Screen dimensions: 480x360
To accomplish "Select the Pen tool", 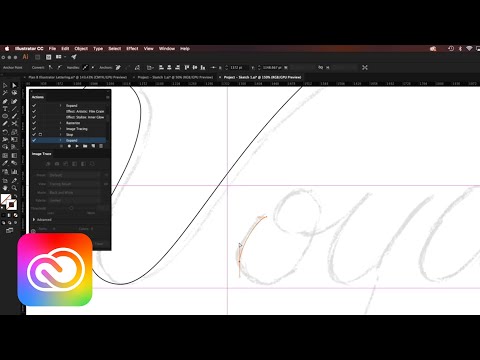I will pos(5,101).
